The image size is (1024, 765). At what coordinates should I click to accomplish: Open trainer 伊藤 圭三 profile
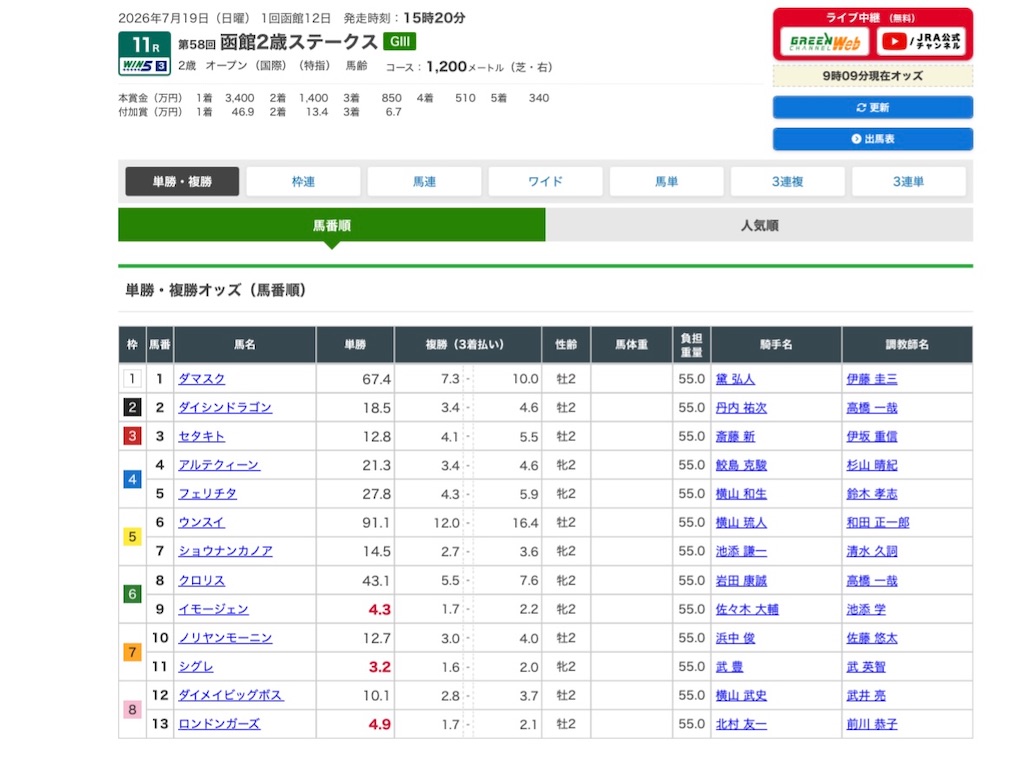(872, 379)
